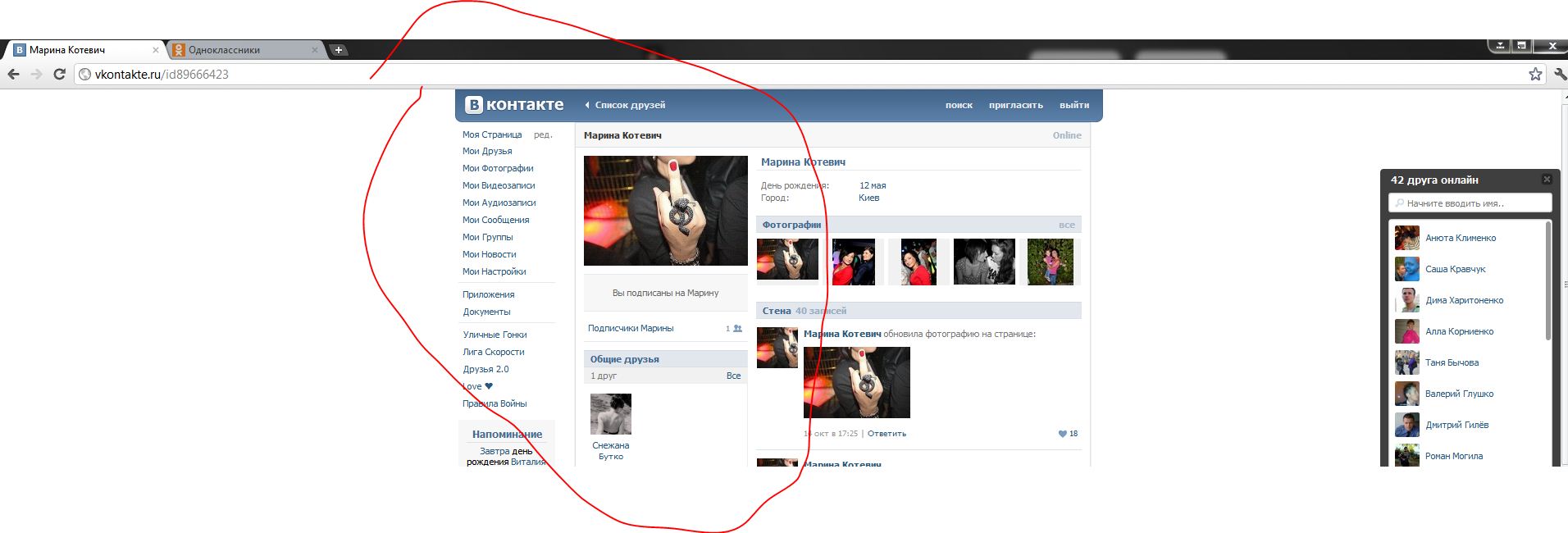Open Мои Настройки
The image size is (1568, 533).
pos(494,271)
